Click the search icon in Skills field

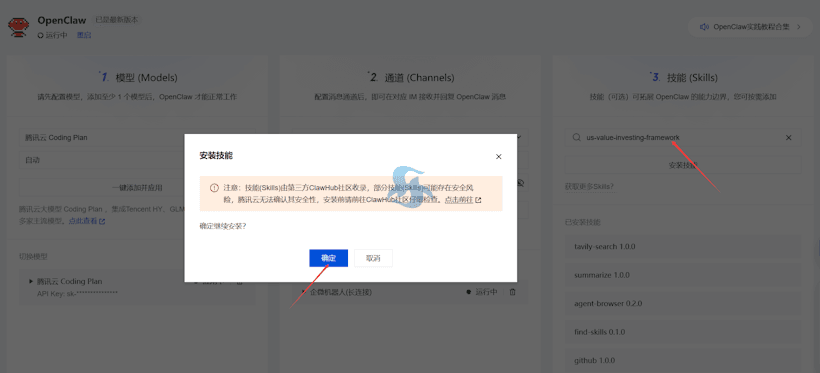click(576, 138)
